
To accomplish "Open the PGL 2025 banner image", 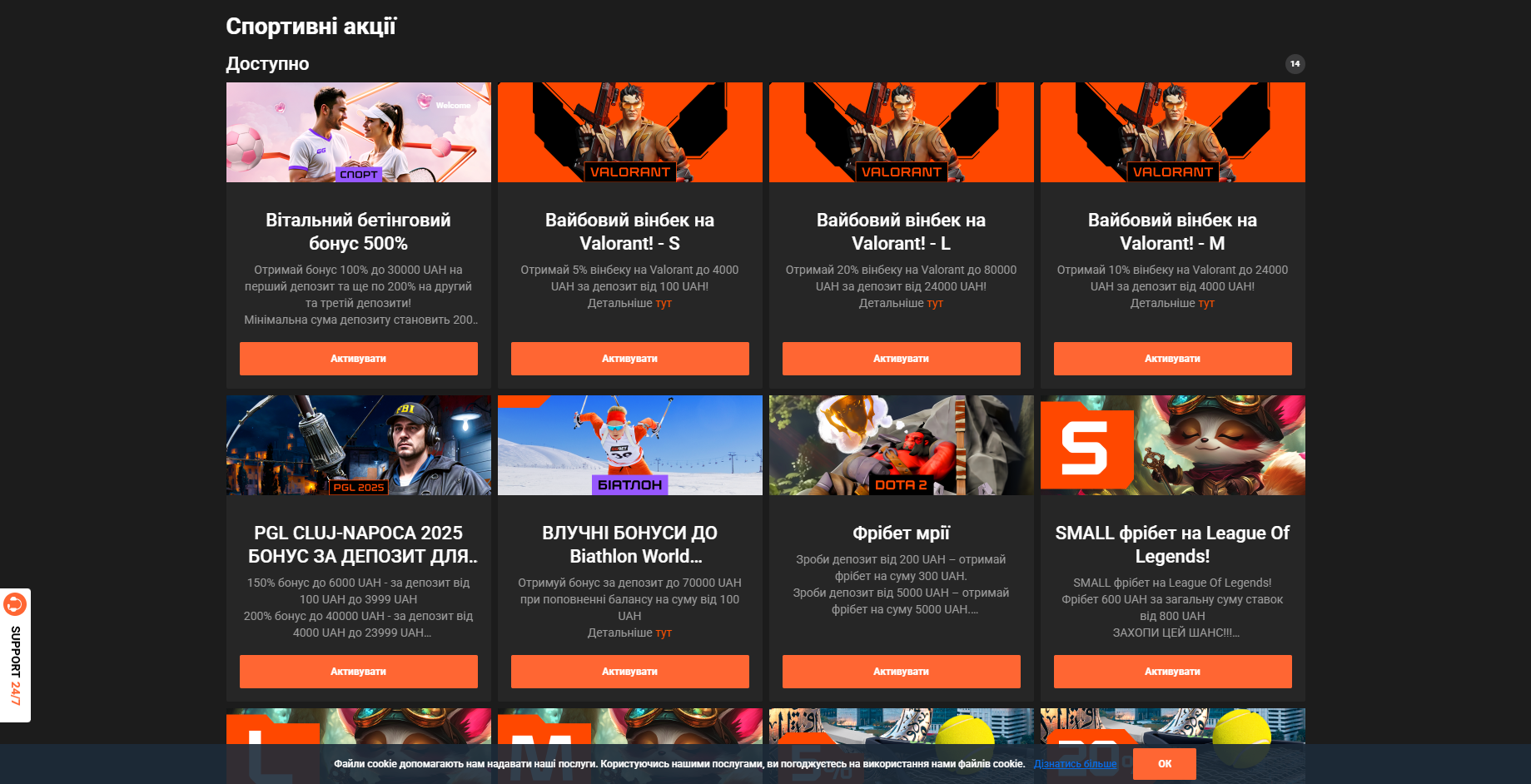I will pos(358,445).
